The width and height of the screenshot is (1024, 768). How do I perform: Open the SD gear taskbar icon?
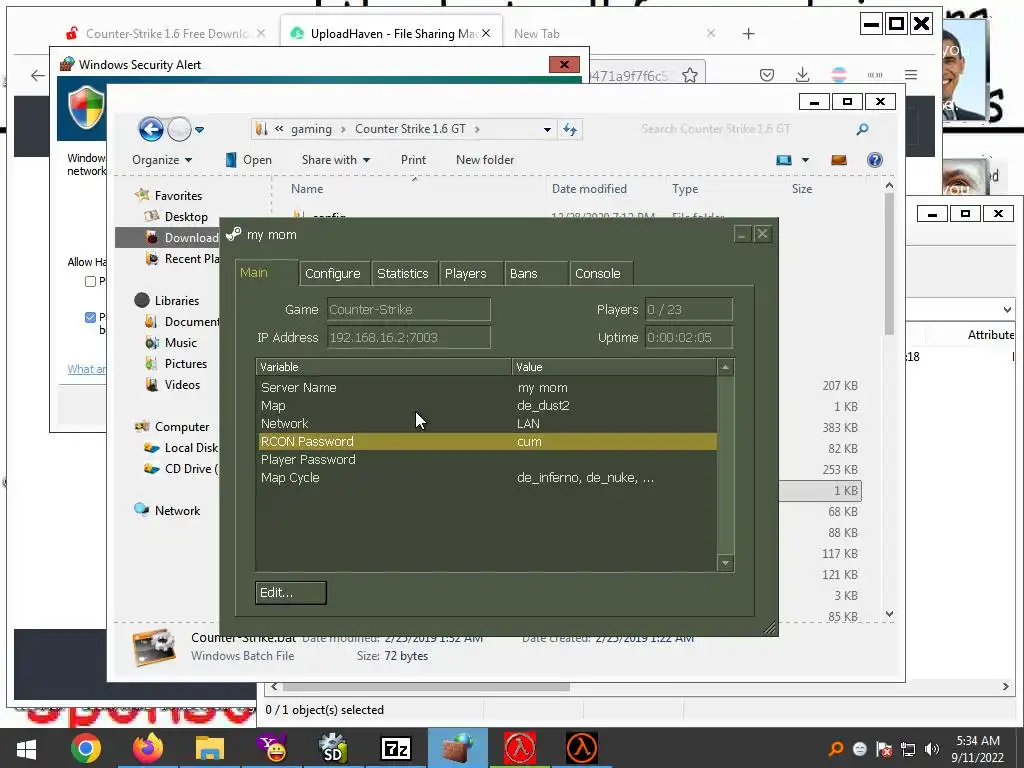tap(333, 748)
